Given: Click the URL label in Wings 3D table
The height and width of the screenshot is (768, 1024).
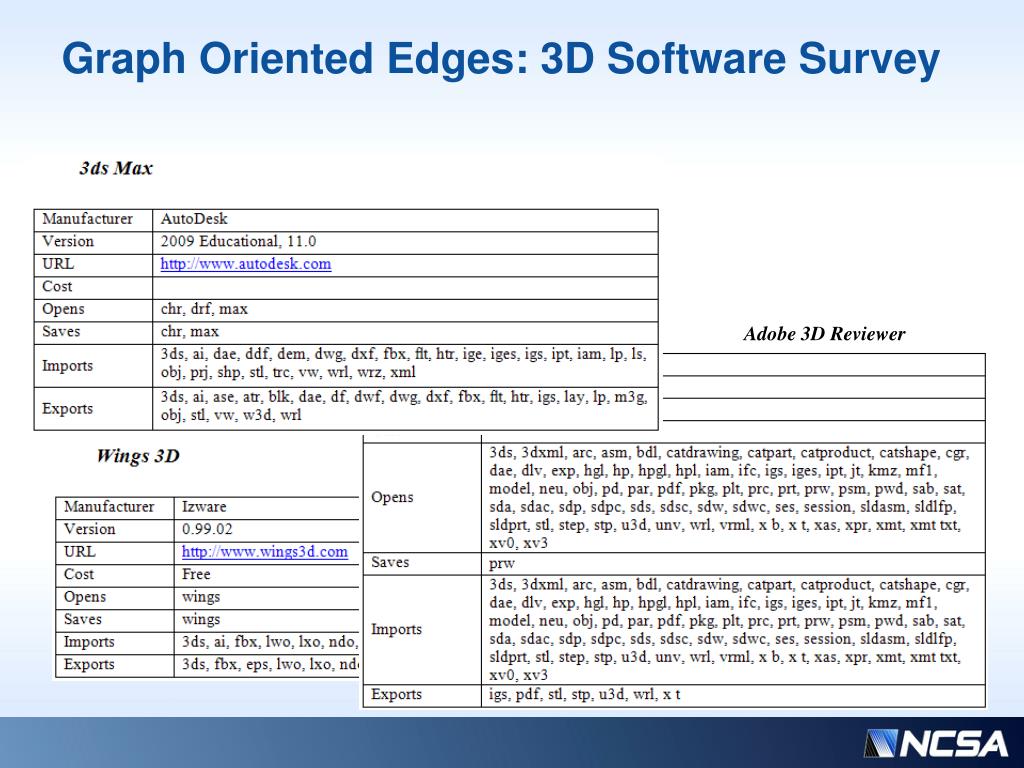Looking at the screenshot, I should click(x=80, y=551).
